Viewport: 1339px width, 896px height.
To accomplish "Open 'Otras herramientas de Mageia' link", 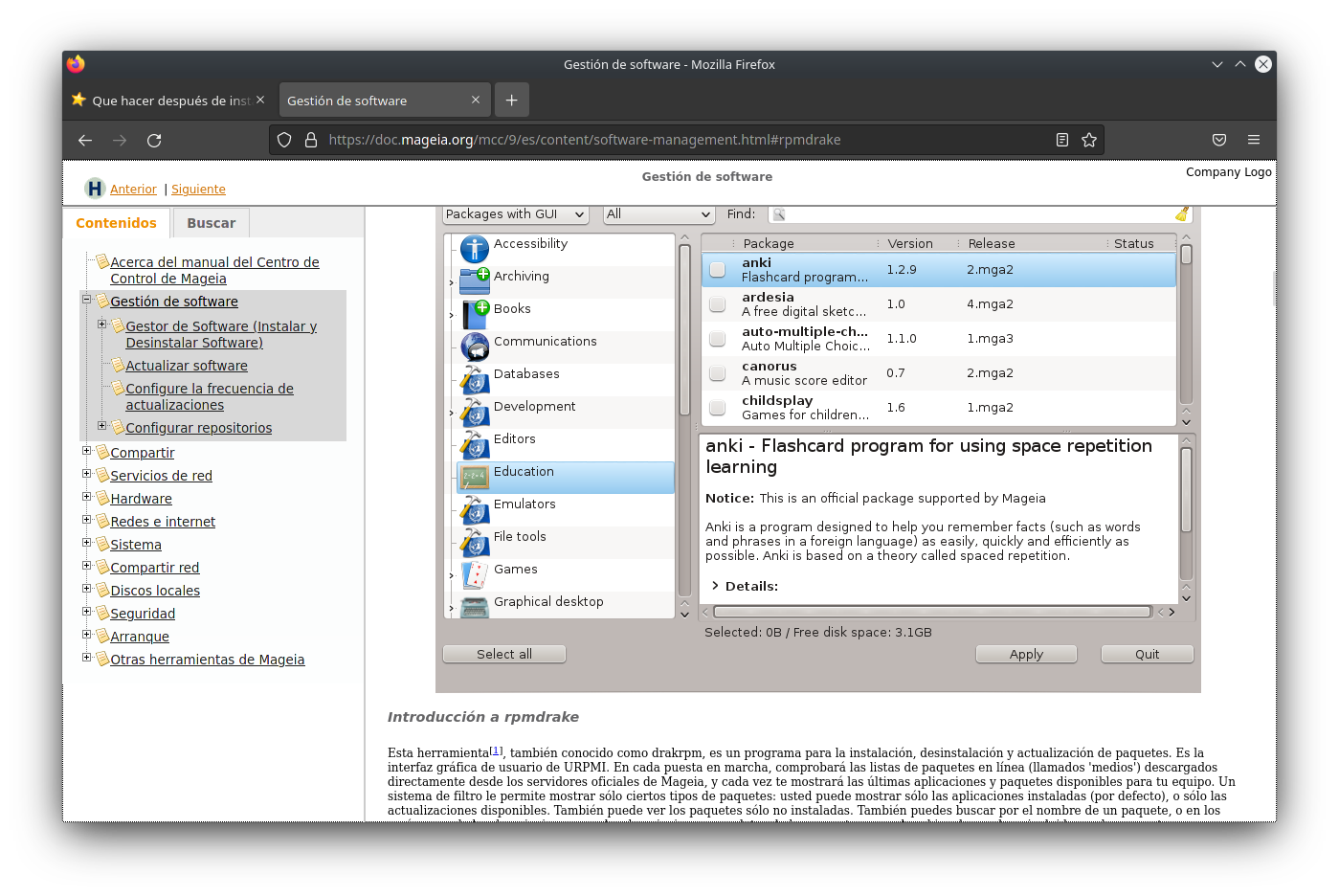I will click(208, 660).
